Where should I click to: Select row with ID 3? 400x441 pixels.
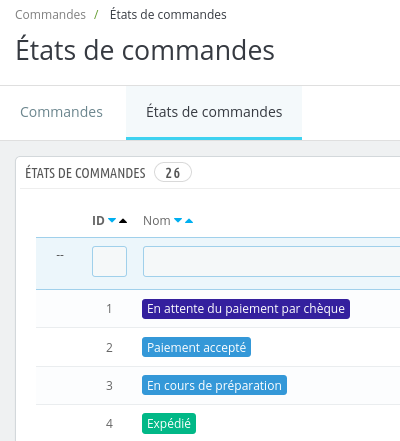(218, 386)
